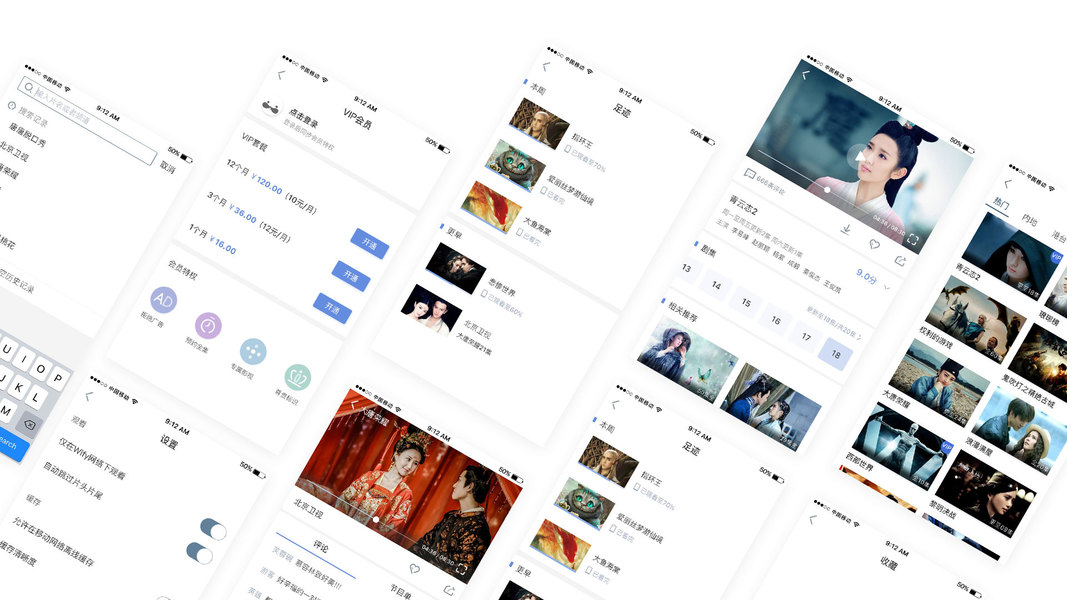
Task: Select 允许在移动网络离线缓存 setting row
Action: [x=53, y=541]
